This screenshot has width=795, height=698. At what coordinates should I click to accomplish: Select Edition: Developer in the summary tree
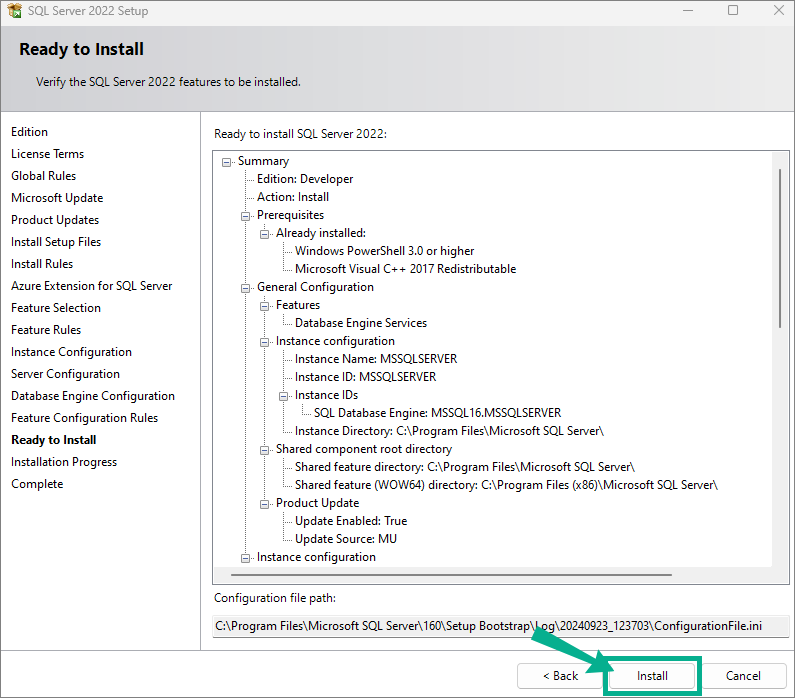pos(305,179)
